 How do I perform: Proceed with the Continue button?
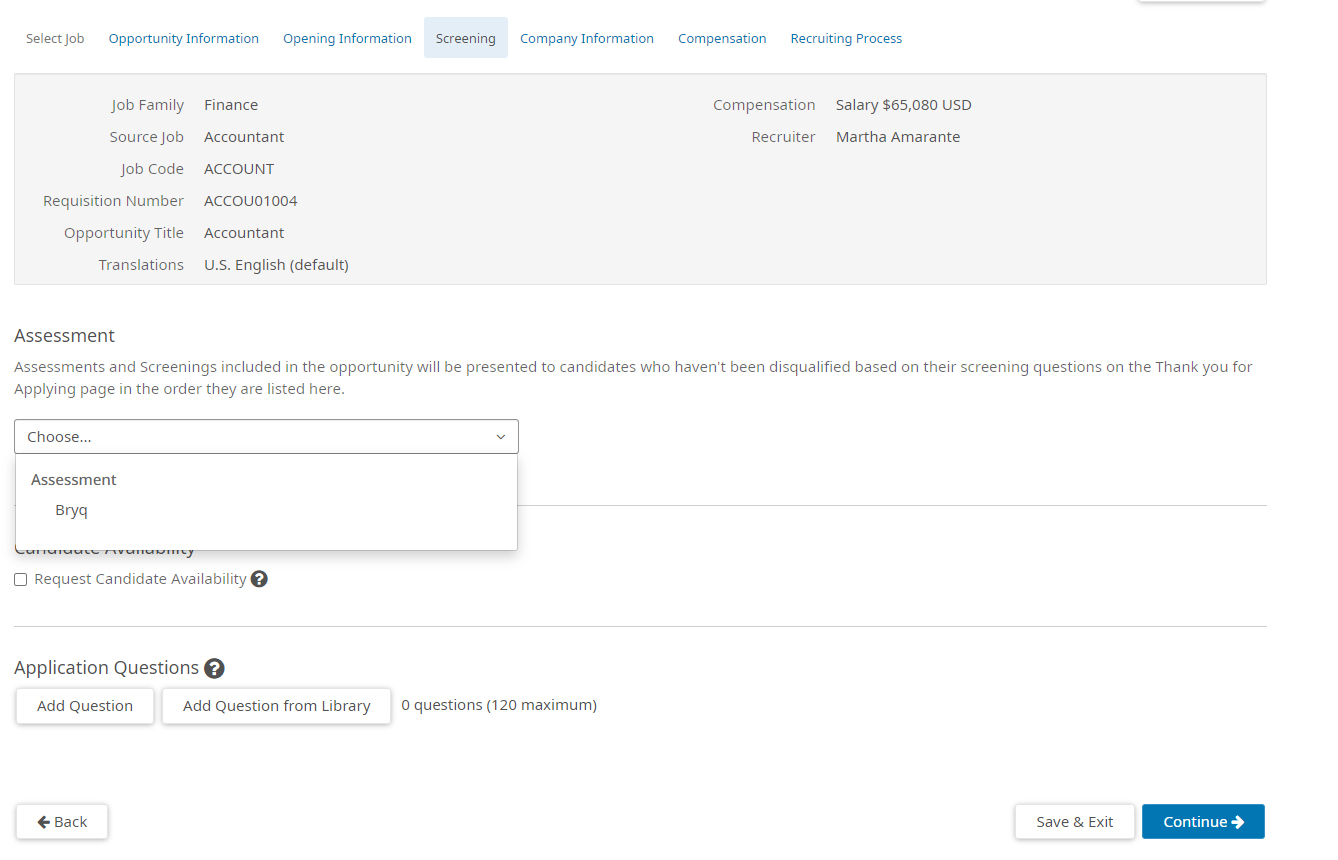coord(1203,822)
